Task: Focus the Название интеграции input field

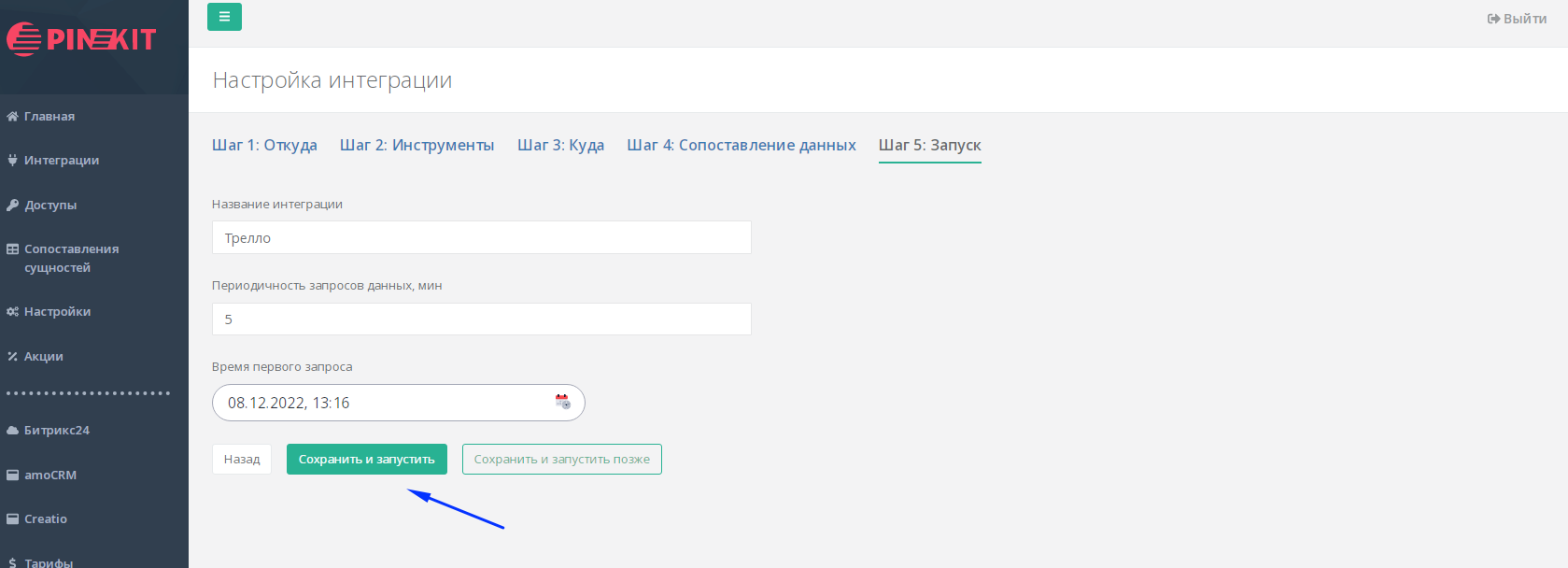Action: point(481,238)
